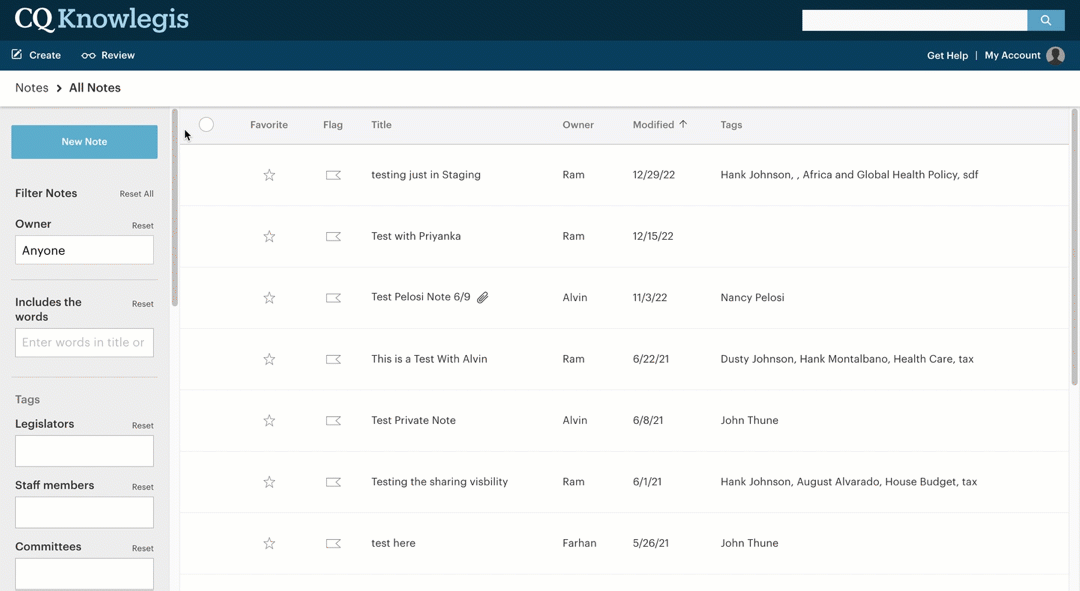Open the Owner 'Anyone' dropdown

click(x=84, y=250)
